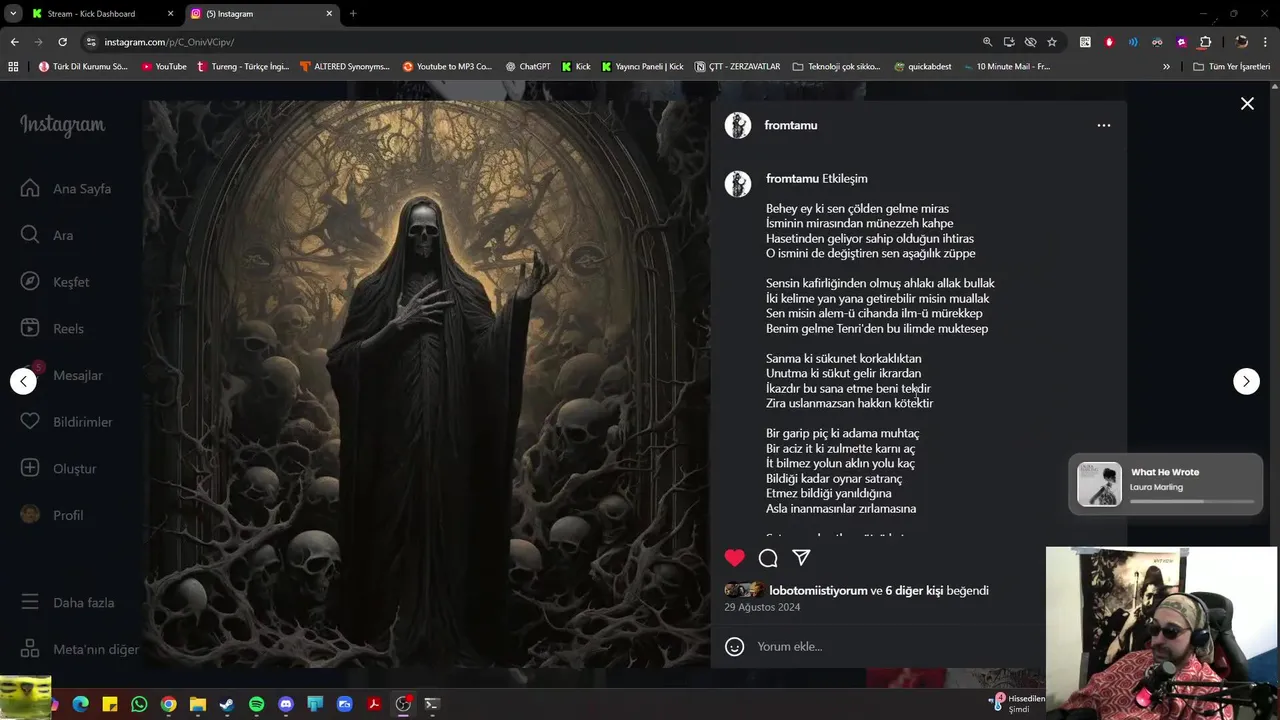The width and height of the screenshot is (1280, 720).
Task: Open the QR code extension
Action: coord(1085,42)
